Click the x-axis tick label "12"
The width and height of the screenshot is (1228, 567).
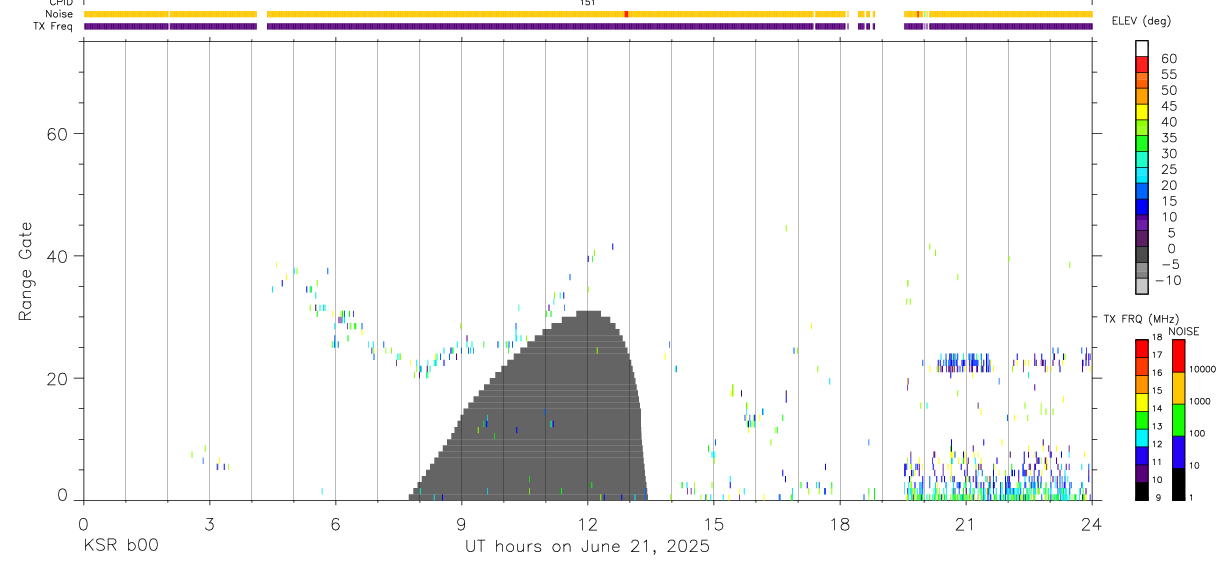[588, 524]
